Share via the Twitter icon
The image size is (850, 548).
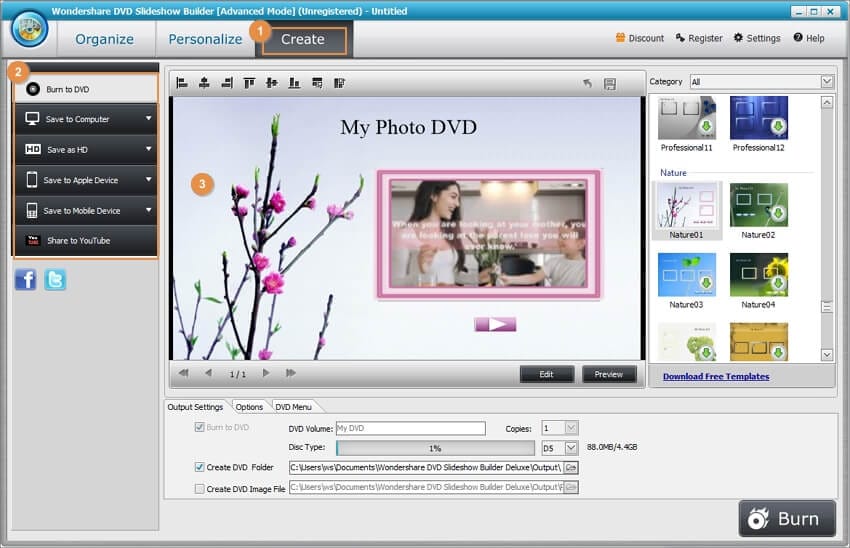coord(55,280)
